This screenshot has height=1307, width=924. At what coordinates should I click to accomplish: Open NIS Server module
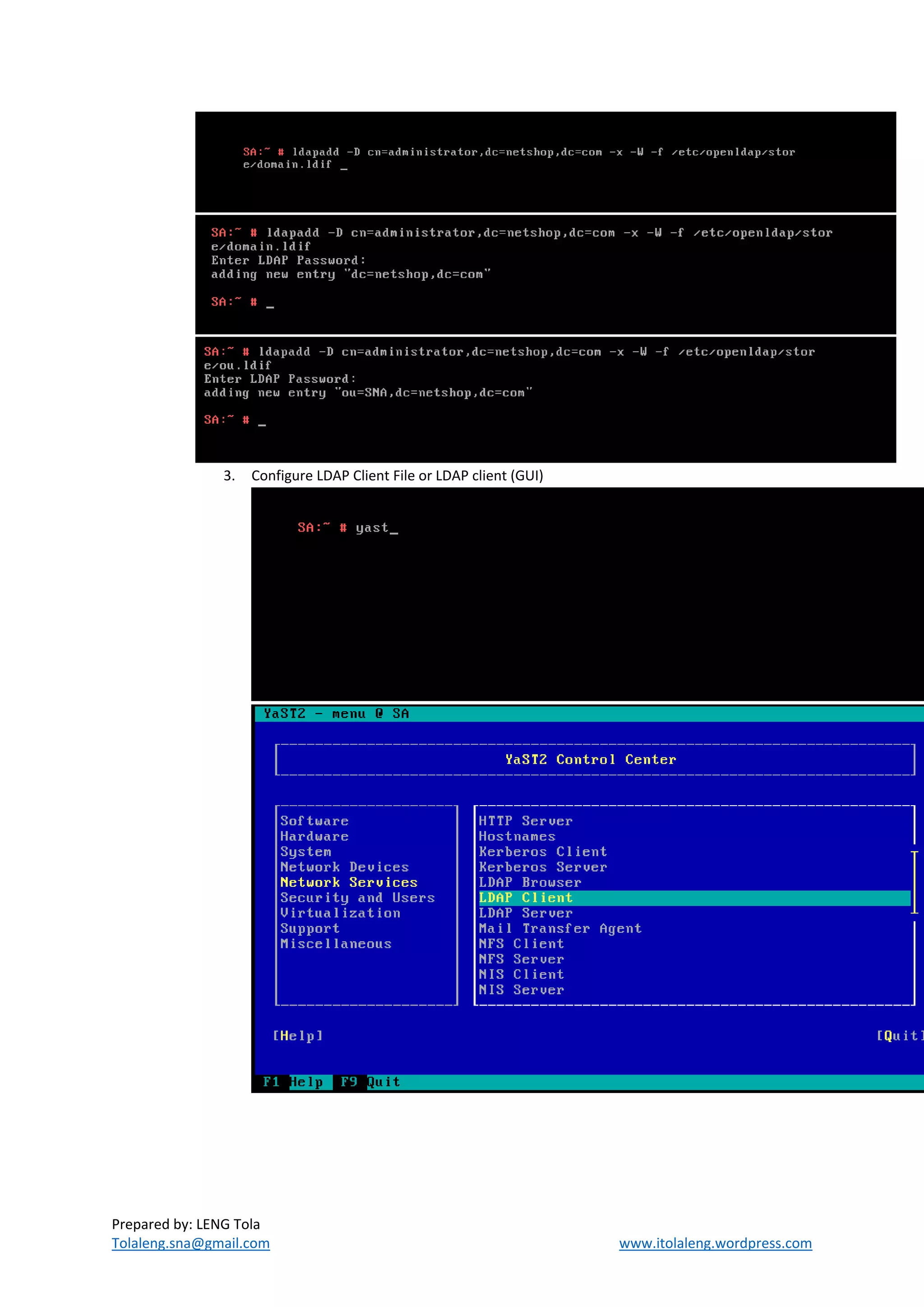521,990
